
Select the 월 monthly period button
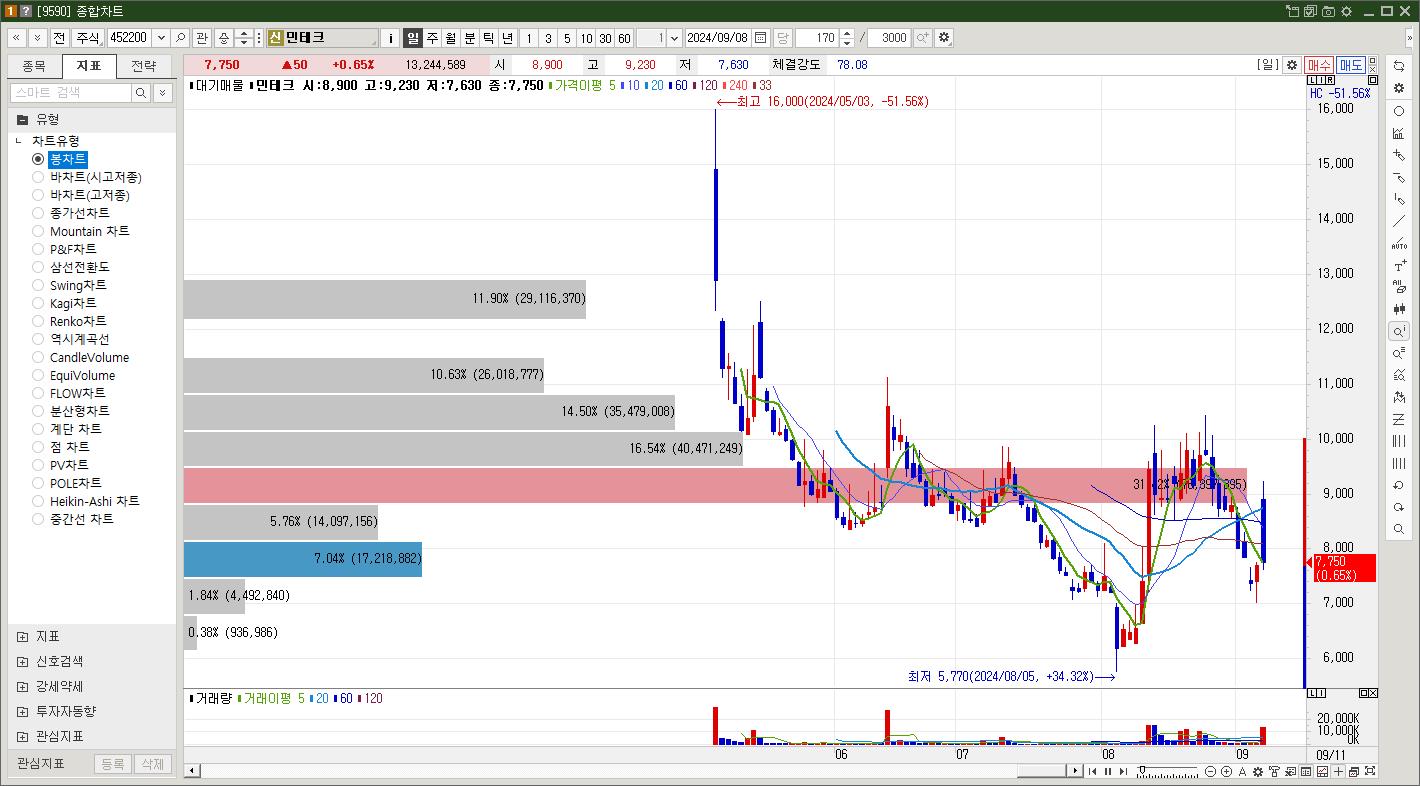click(451, 38)
